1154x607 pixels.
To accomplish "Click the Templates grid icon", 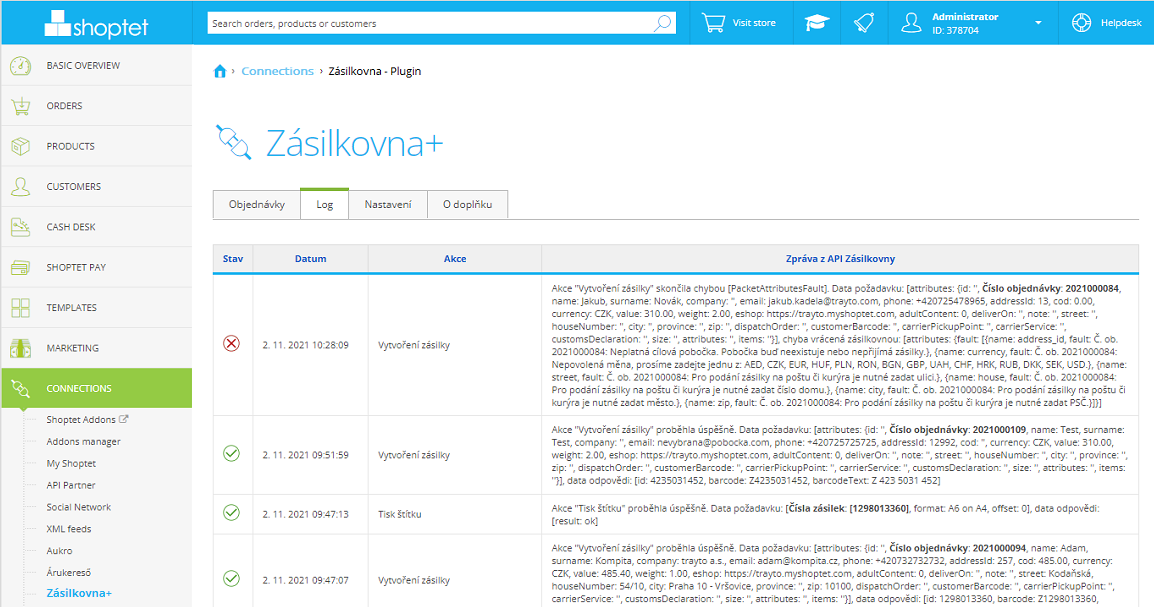I will (x=21, y=308).
